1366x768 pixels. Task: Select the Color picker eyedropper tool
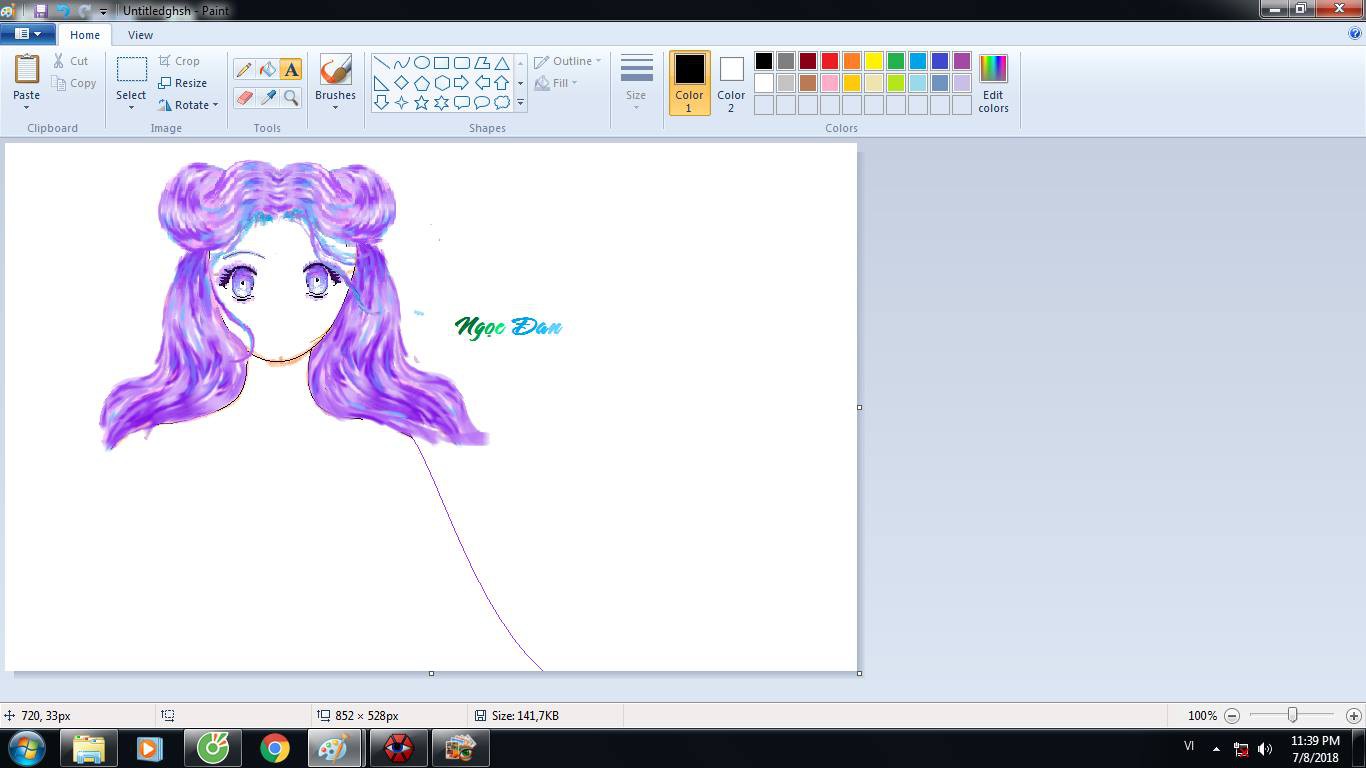click(x=267, y=97)
